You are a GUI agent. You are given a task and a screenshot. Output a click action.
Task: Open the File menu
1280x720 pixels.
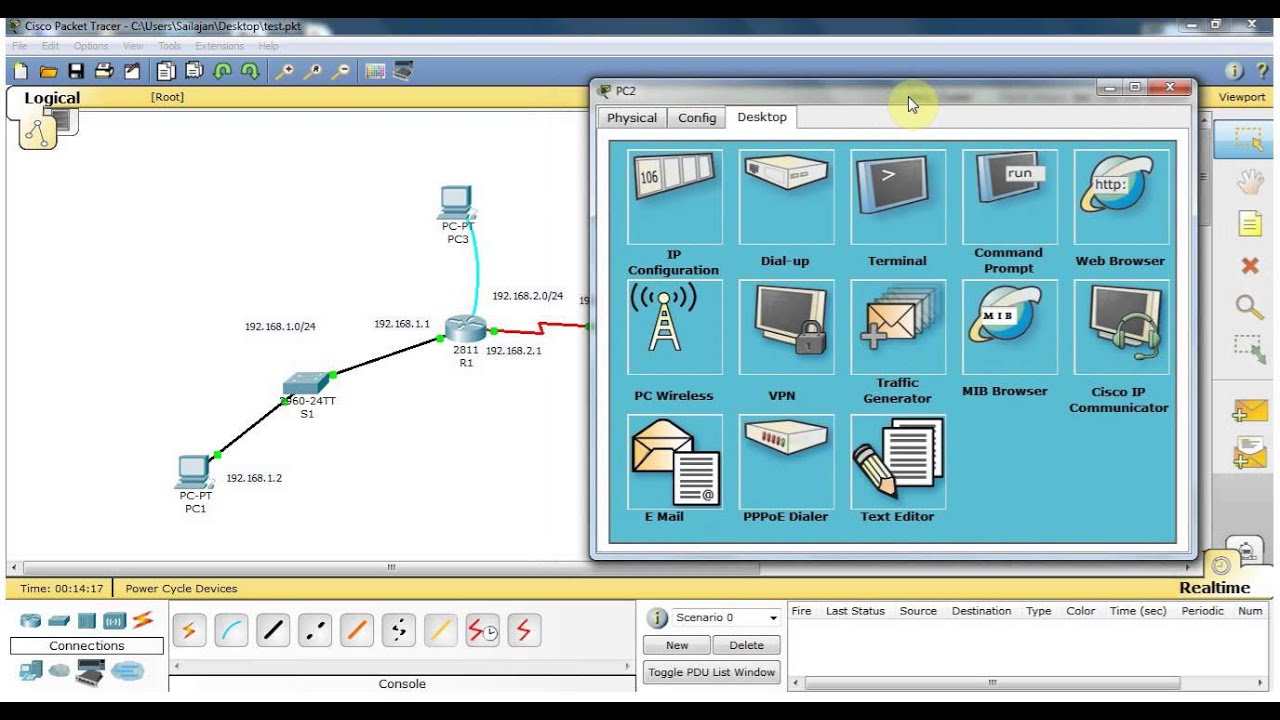click(x=19, y=46)
